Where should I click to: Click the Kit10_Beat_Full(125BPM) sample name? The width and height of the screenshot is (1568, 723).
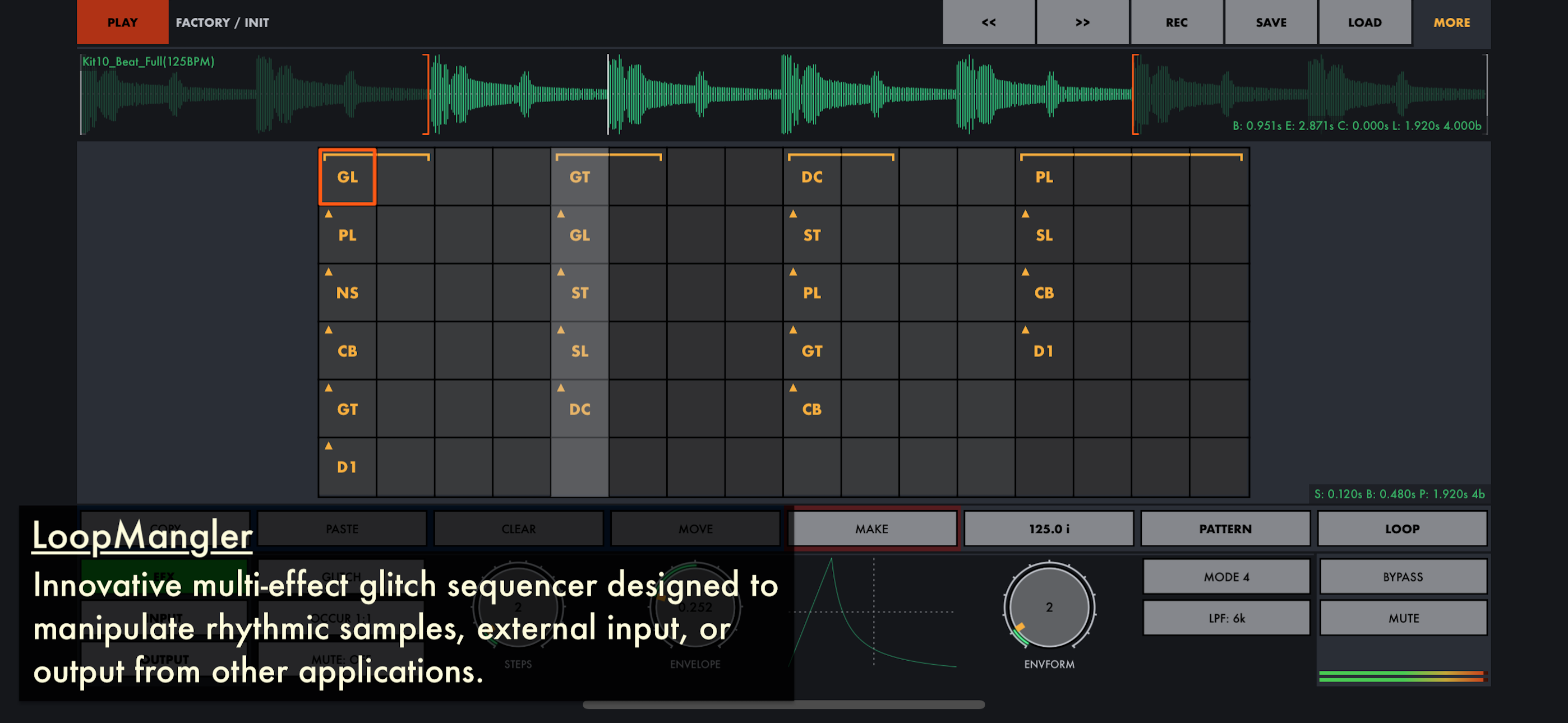pos(148,62)
